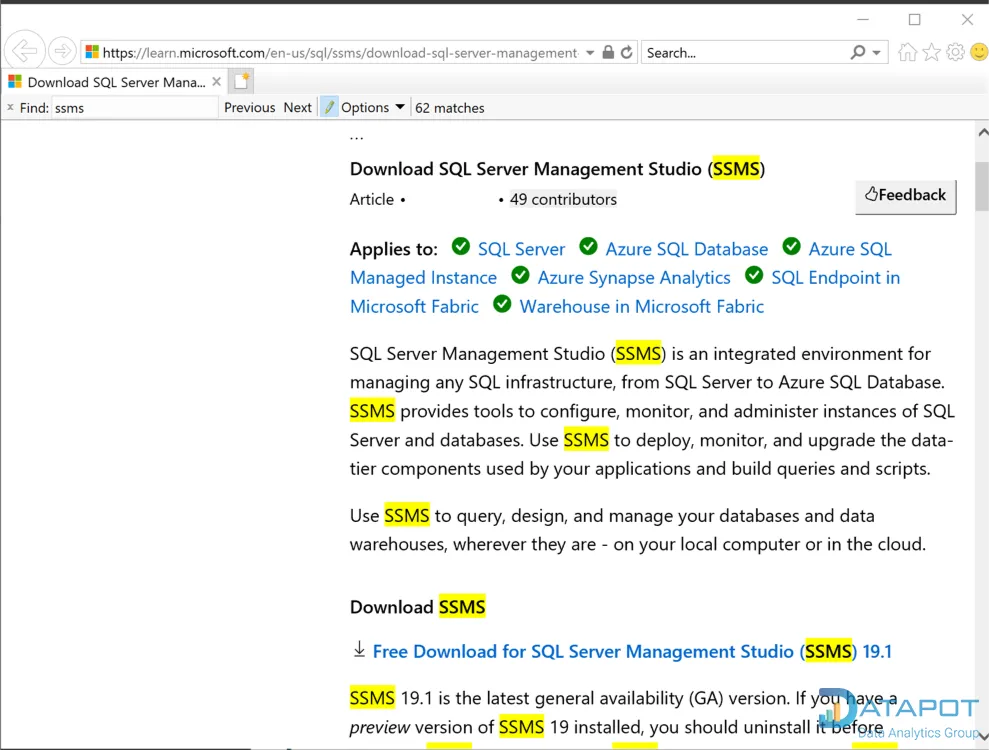Click the ellipsis above the article title
Viewport: 989px width, 750px height.
(x=356, y=138)
